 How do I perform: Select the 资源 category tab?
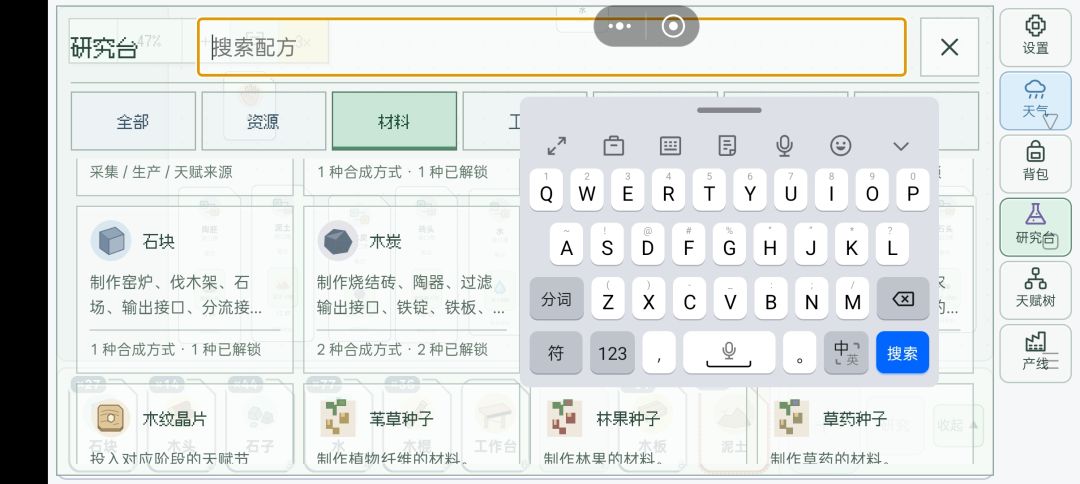pos(263,121)
